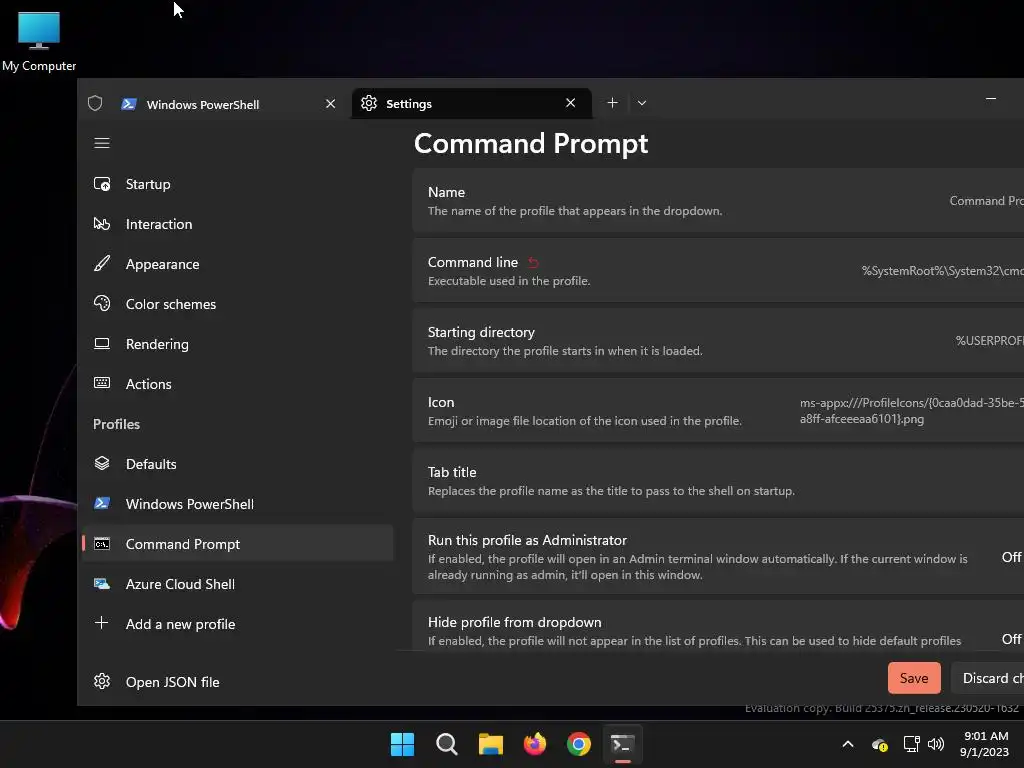Select the Defaults profile
Screen dimensions: 1024x768
pyautogui.click(x=238, y=464)
